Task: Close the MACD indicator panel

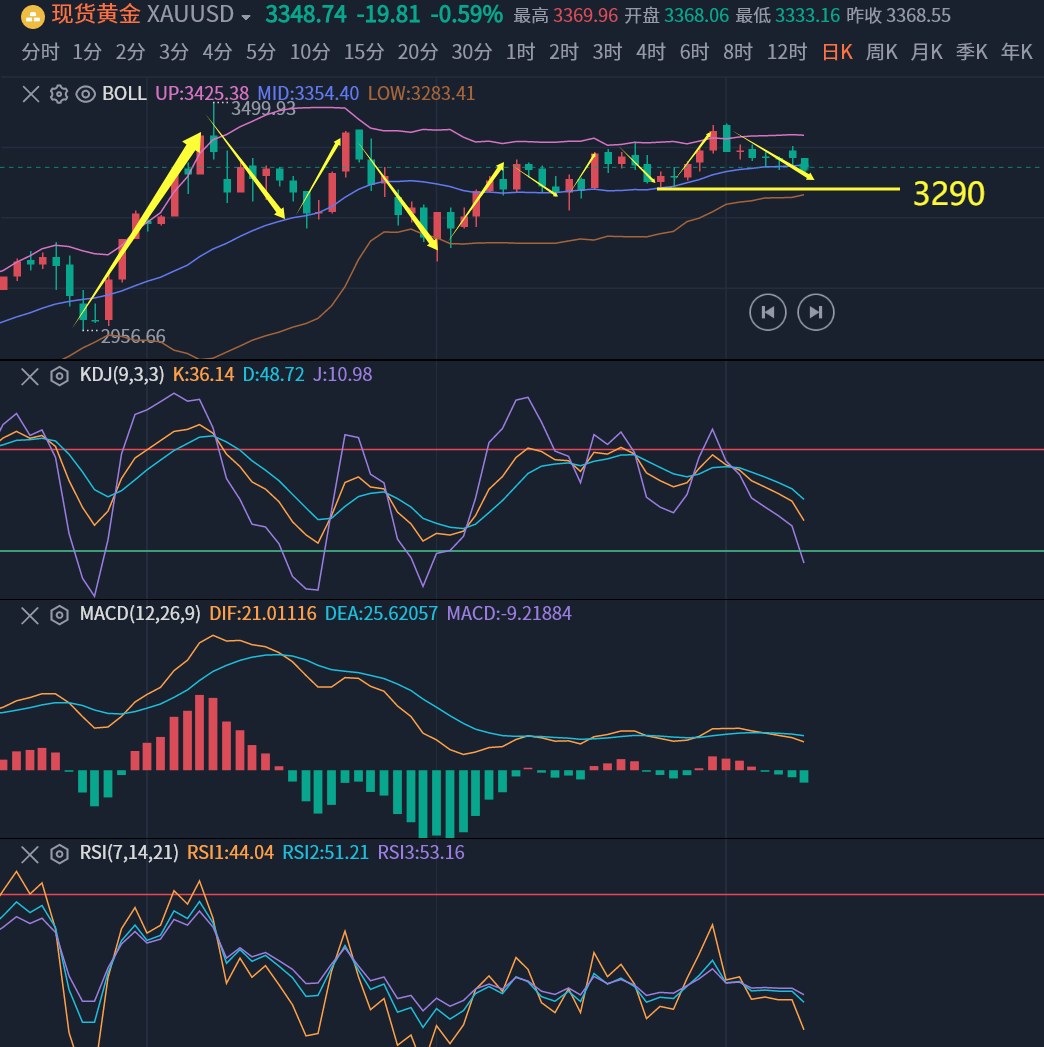Action: point(30,616)
